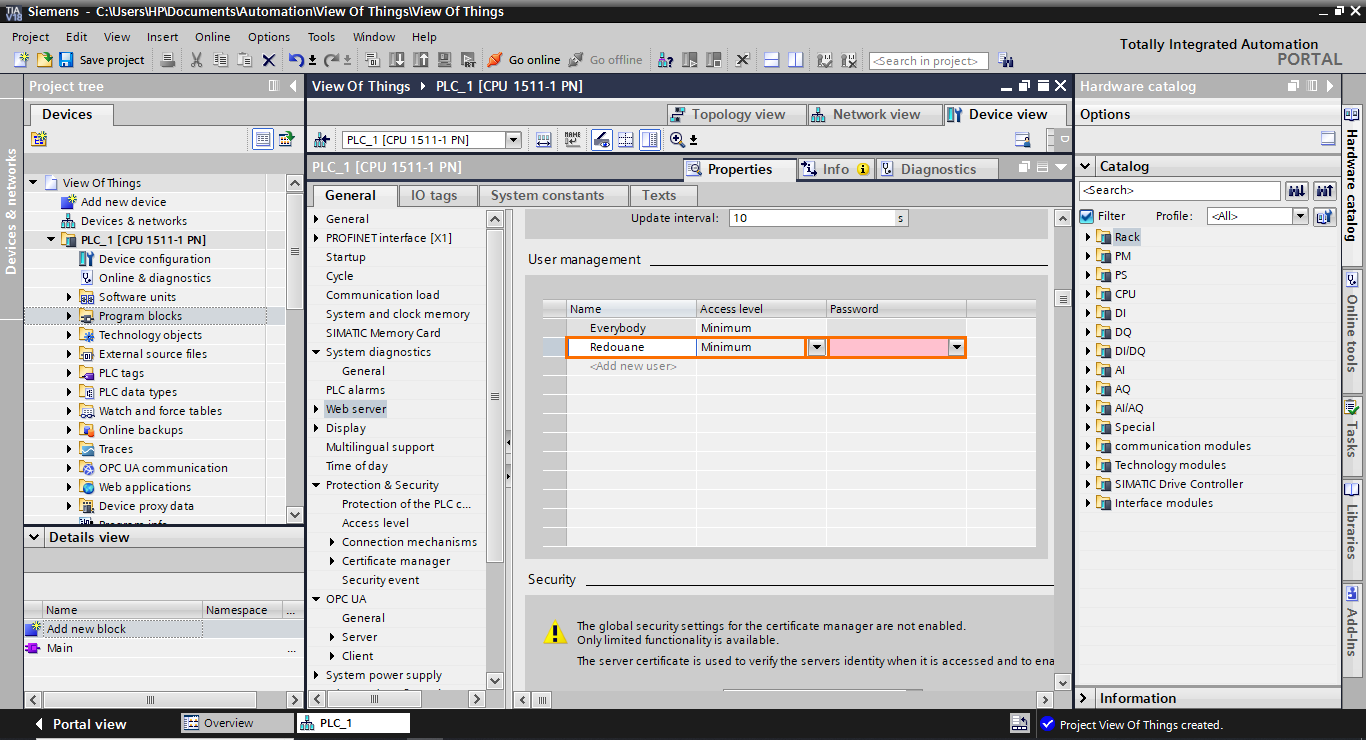Collapse the Details view panel
Screen dimensions: 1366x740
coord(35,537)
